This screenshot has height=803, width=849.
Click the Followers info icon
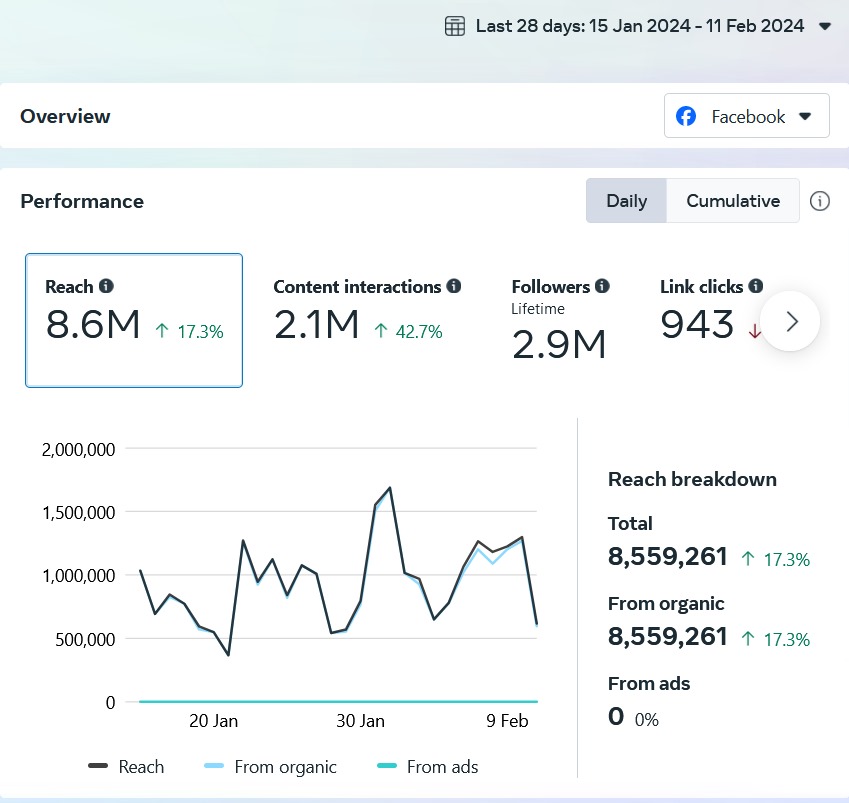[600, 286]
